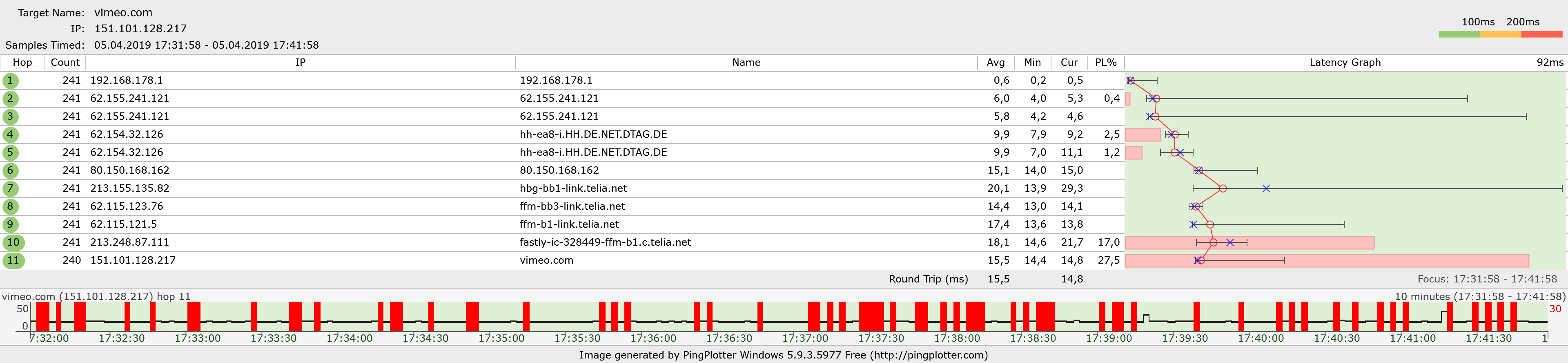This screenshot has width=1568, height=363.
Task: Click the hop 3 circle icon
Action: point(10,117)
